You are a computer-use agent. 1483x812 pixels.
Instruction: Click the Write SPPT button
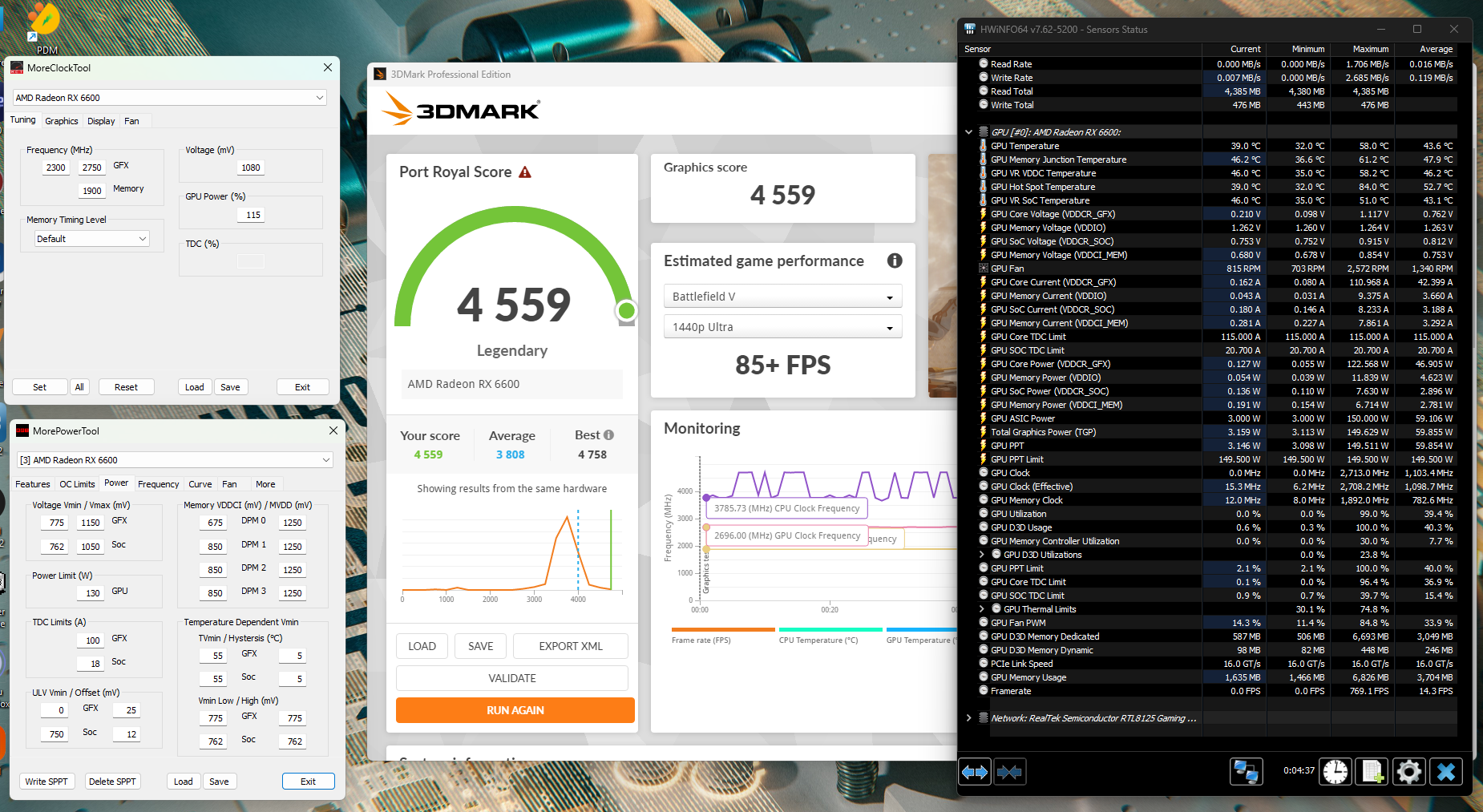click(46, 782)
